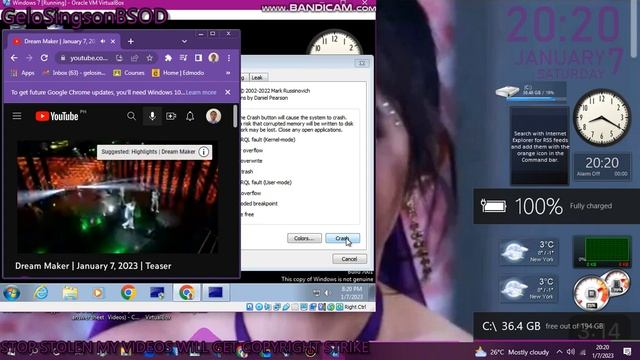Click Learn more in Chrome update notice

click(201, 92)
